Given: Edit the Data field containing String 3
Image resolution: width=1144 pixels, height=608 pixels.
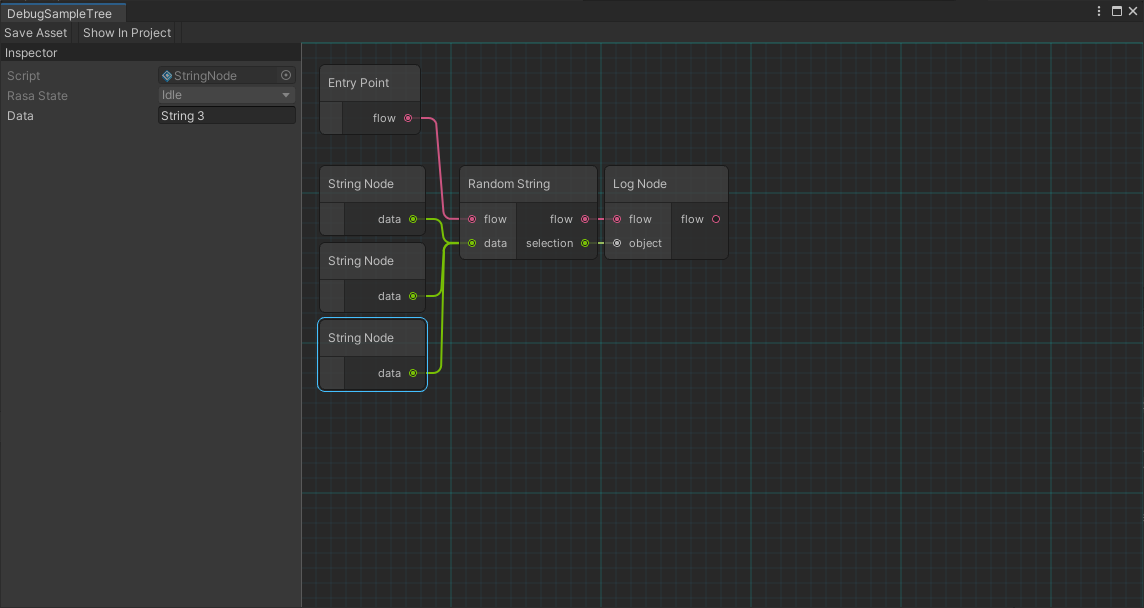Looking at the screenshot, I should click(x=226, y=115).
